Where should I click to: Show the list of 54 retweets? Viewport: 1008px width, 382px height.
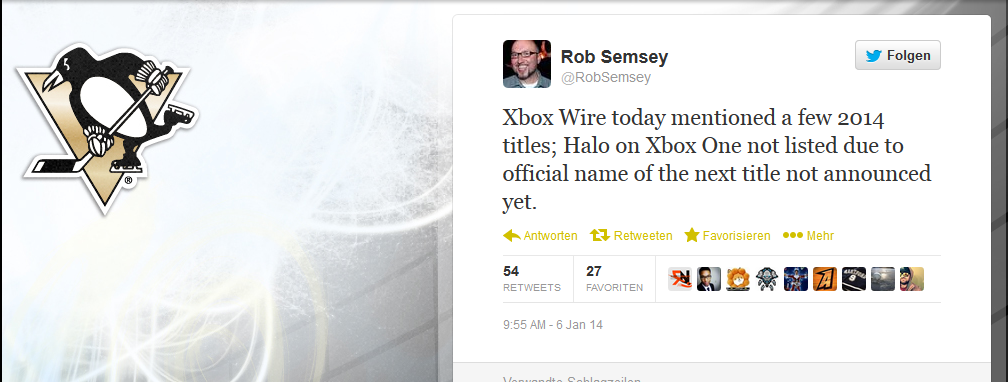[532, 278]
